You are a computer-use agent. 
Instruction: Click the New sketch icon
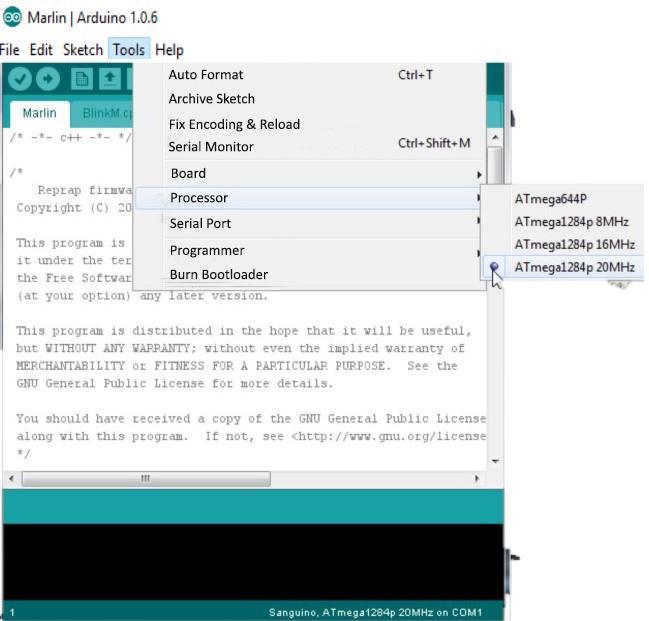[81, 79]
